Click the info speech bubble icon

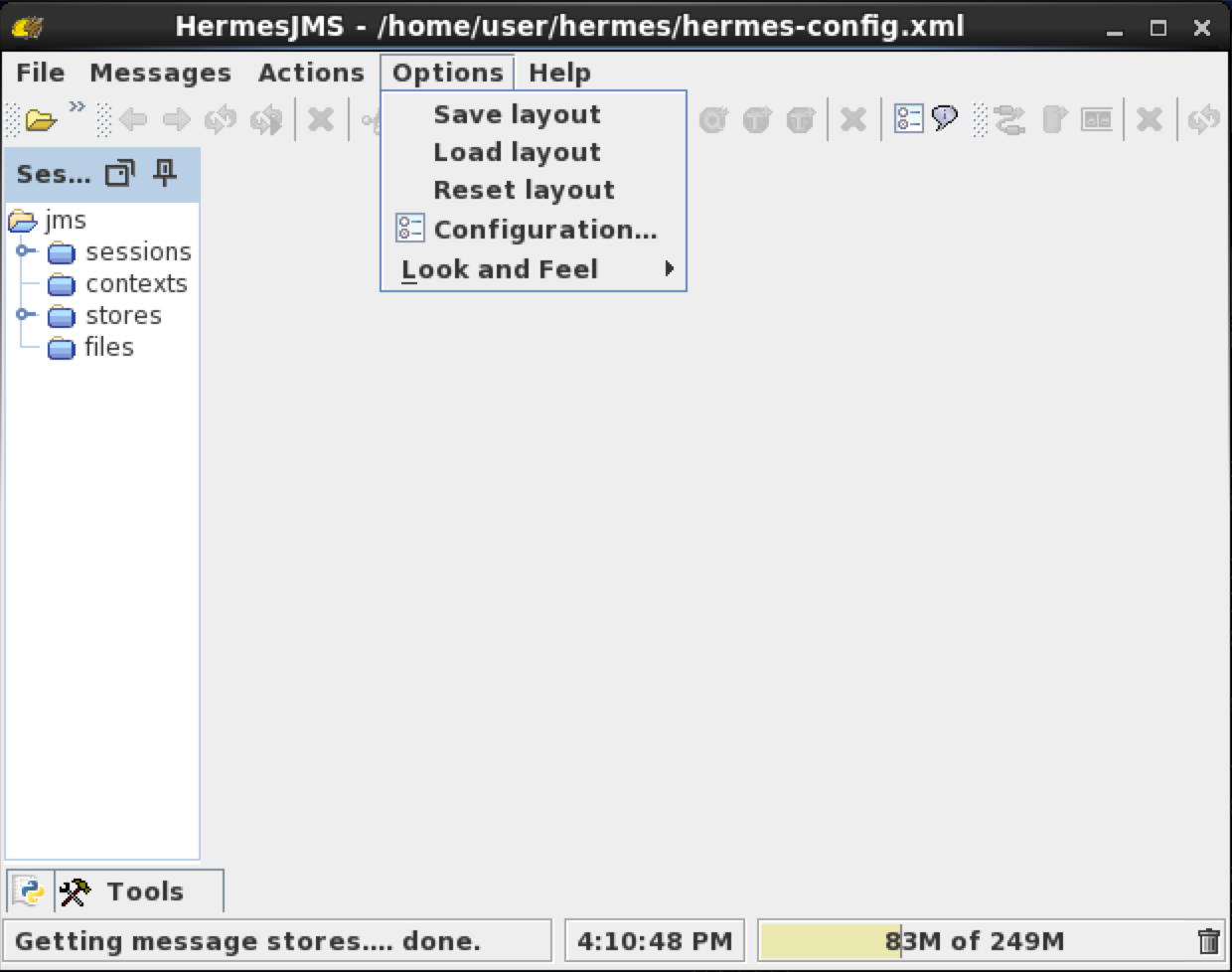[x=945, y=118]
